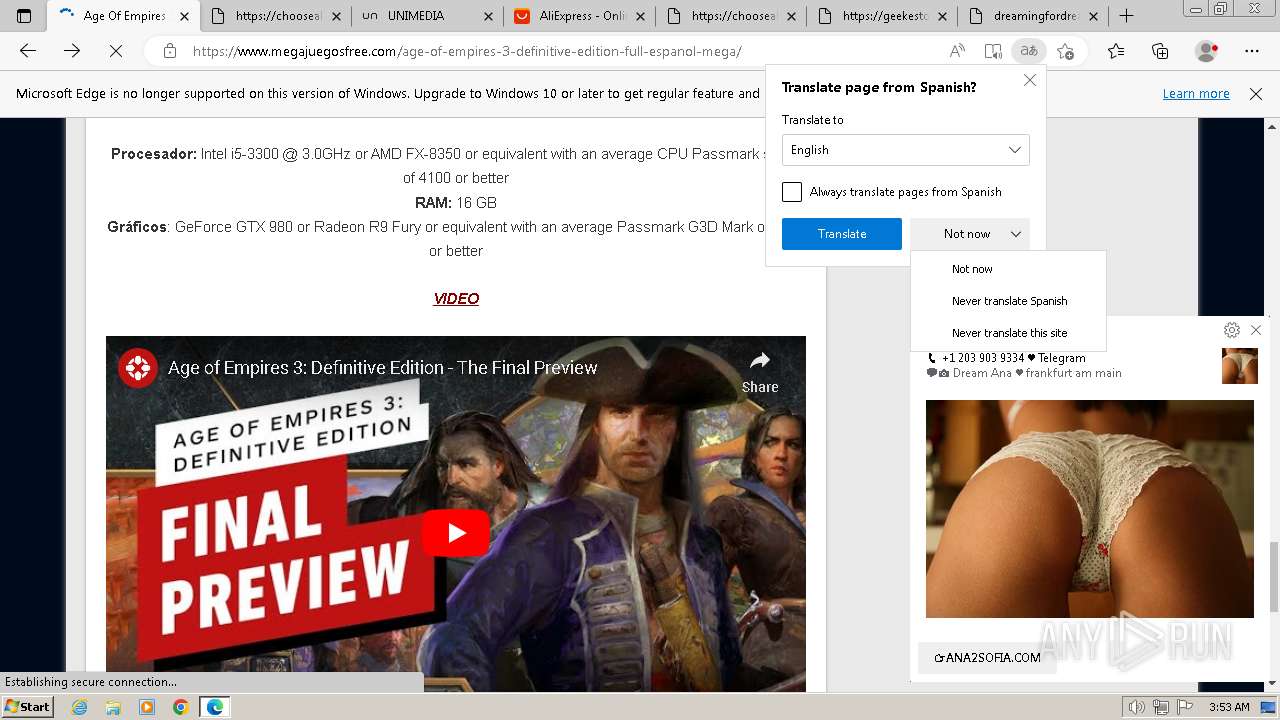Enable Always translate pages from Spanish

click(792, 192)
